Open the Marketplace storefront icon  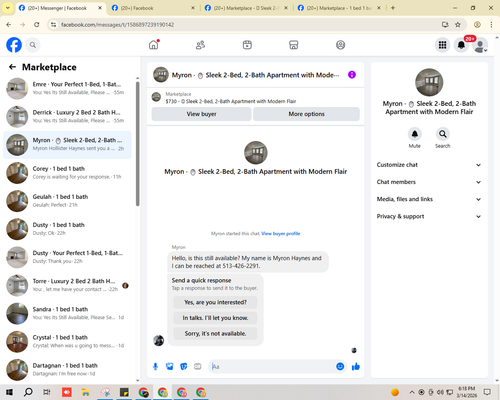294,45
